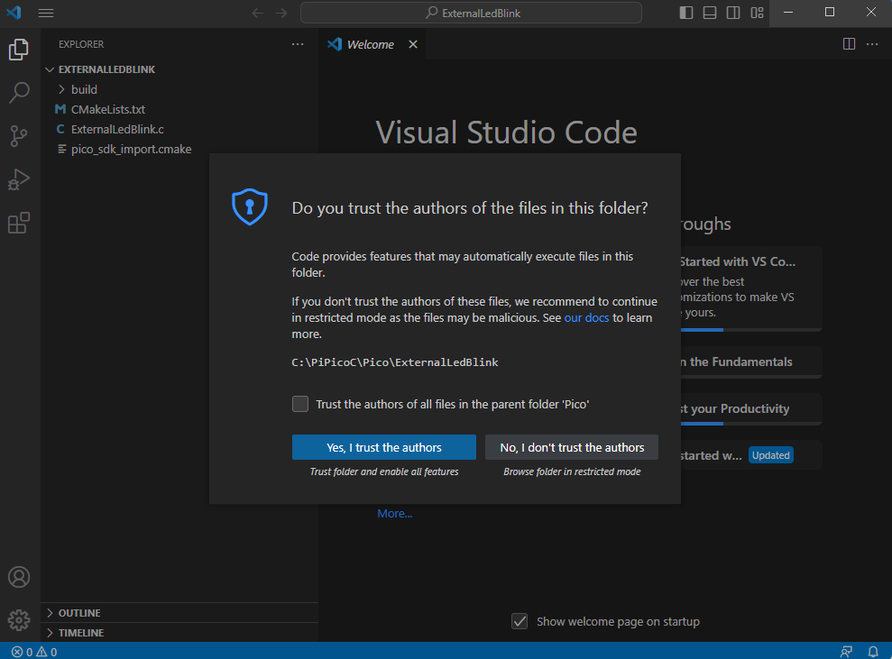Open Explorer Views and More Actions ellipsis
The height and width of the screenshot is (659, 892).
tap(298, 44)
